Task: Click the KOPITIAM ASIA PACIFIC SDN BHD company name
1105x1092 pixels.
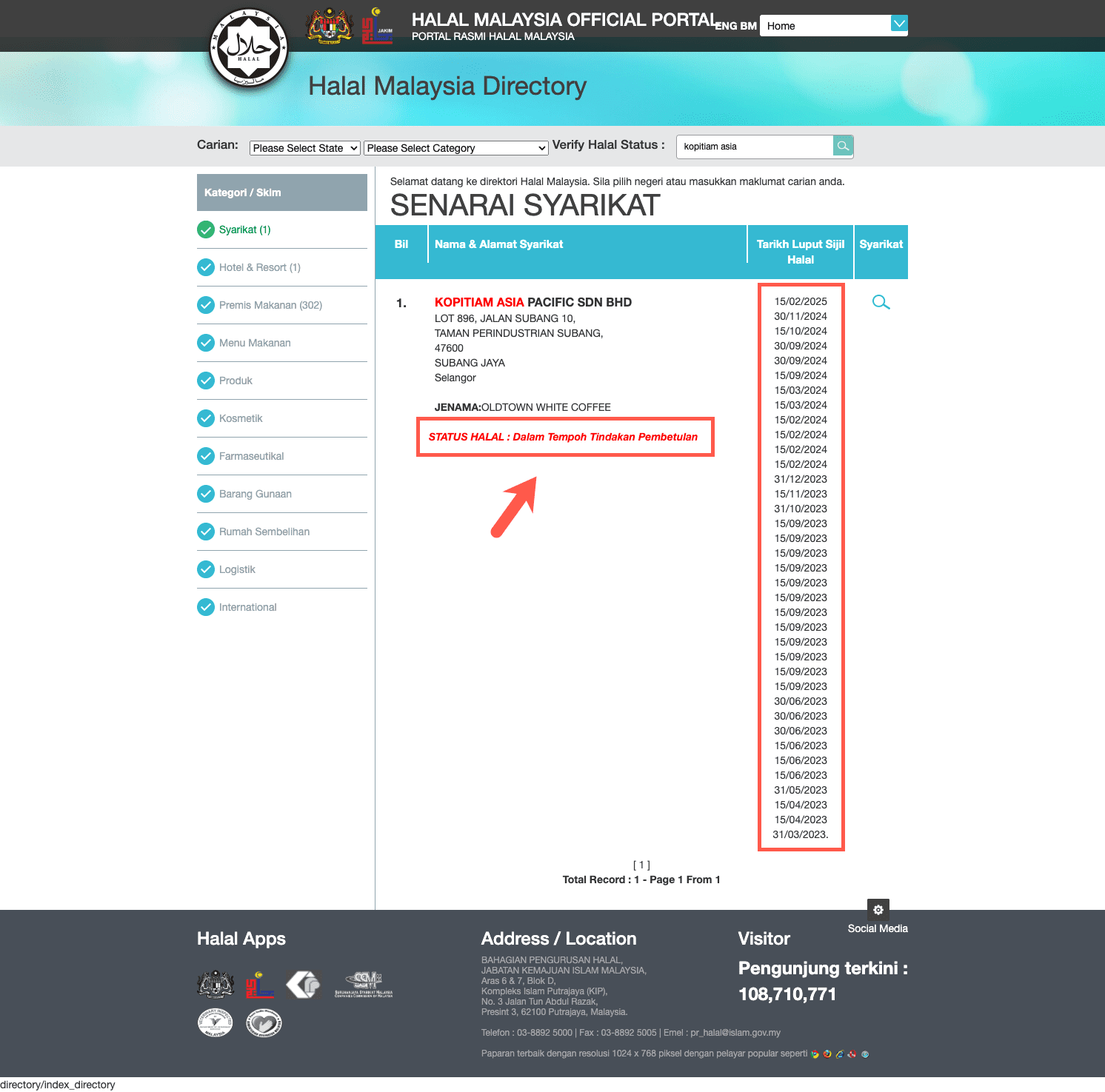Action: coord(533,302)
